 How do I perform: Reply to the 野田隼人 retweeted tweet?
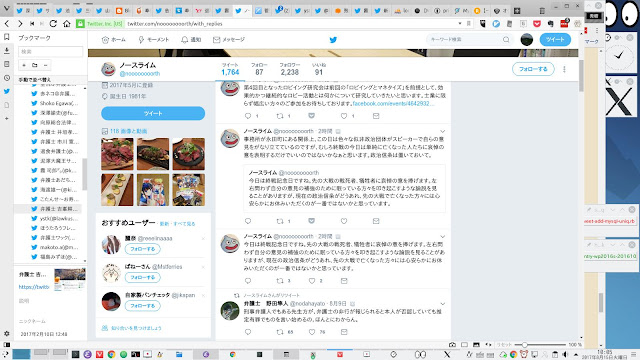coord(248,332)
